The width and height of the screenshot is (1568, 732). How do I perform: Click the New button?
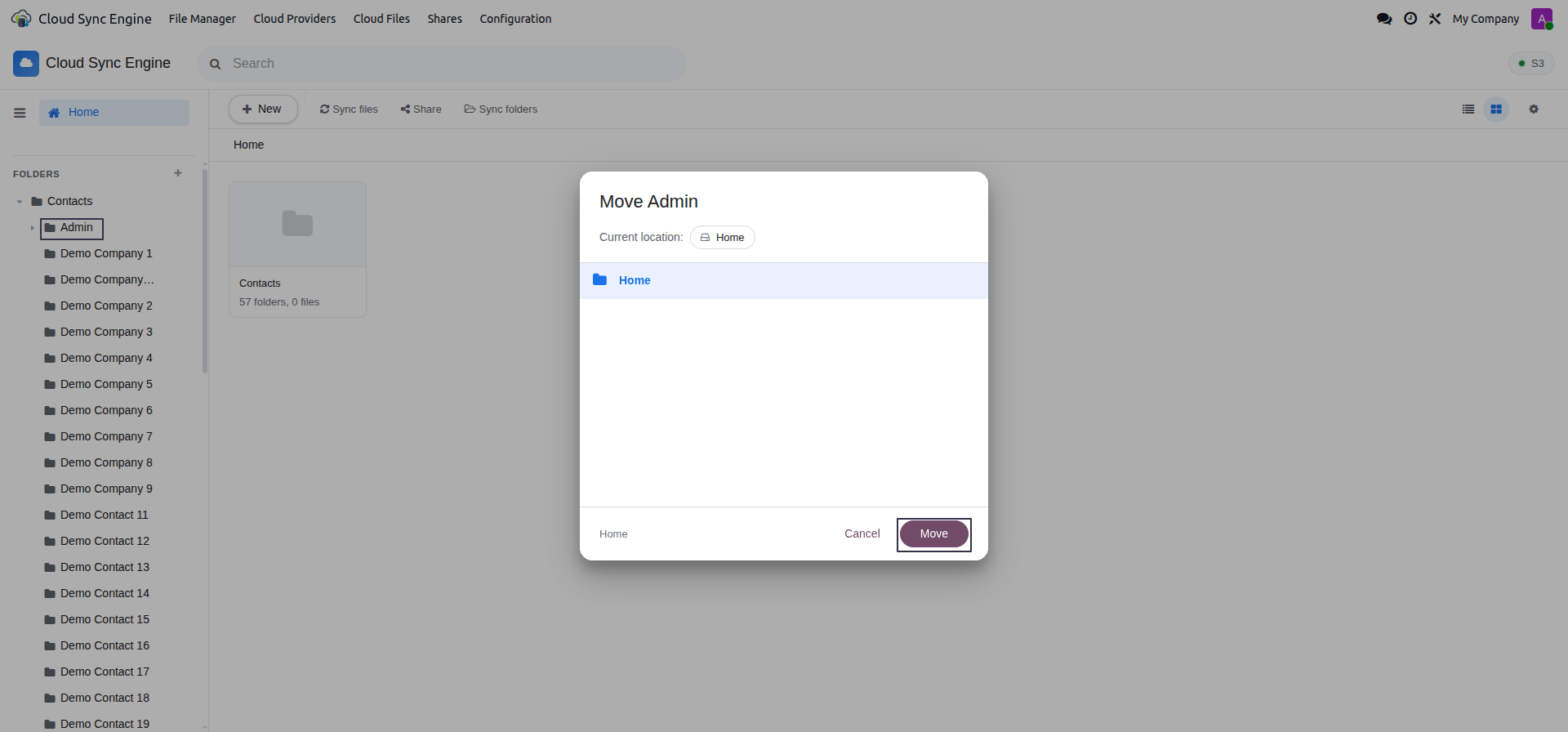263,109
